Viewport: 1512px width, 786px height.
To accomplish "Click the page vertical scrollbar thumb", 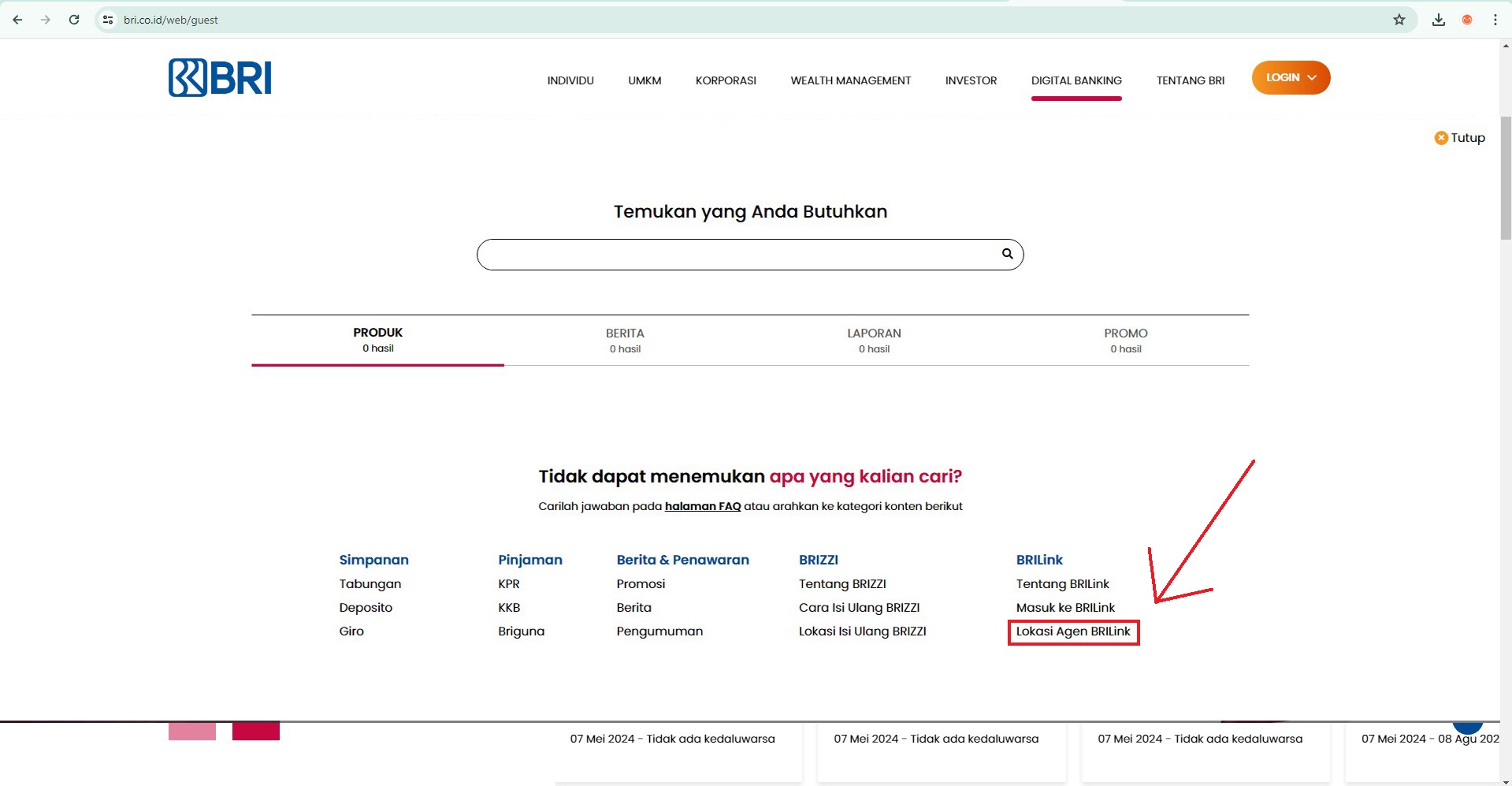I will click(x=1506, y=177).
